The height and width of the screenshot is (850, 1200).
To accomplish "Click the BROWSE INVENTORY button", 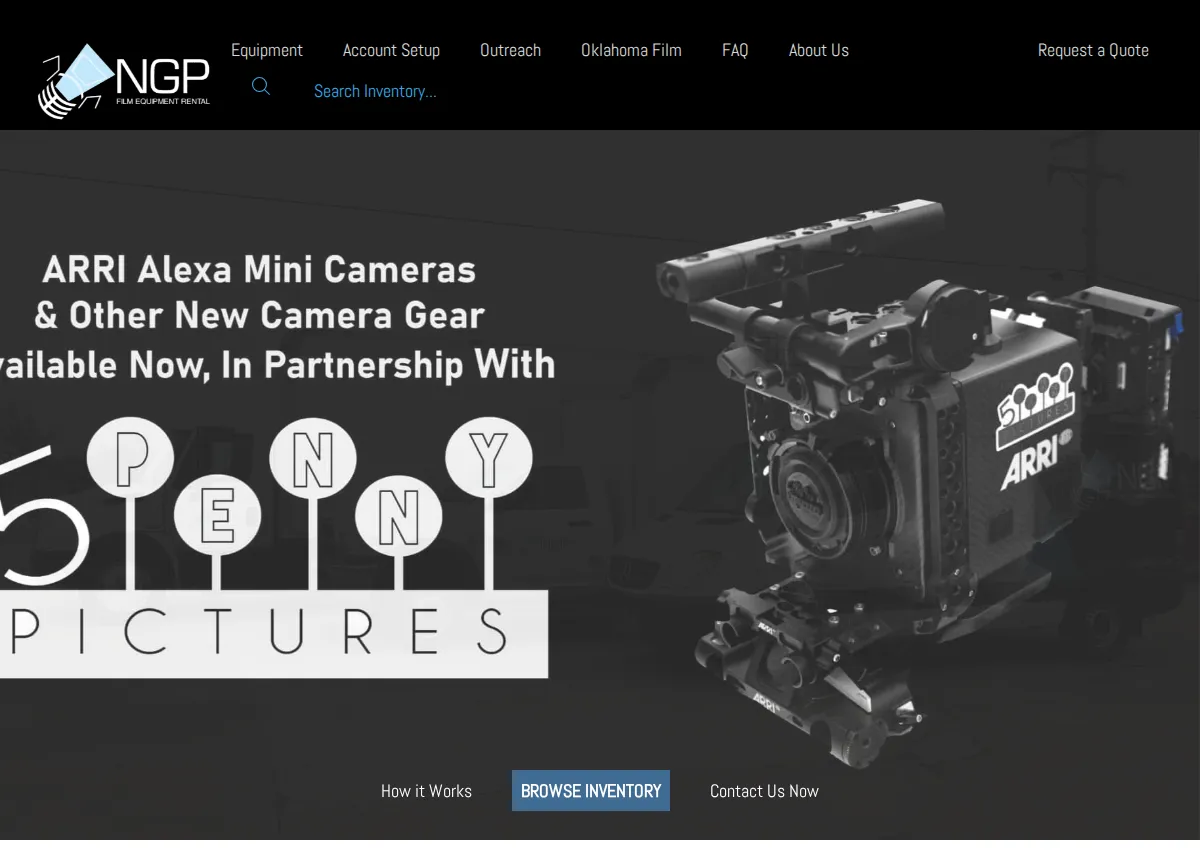I will coord(591,791).
